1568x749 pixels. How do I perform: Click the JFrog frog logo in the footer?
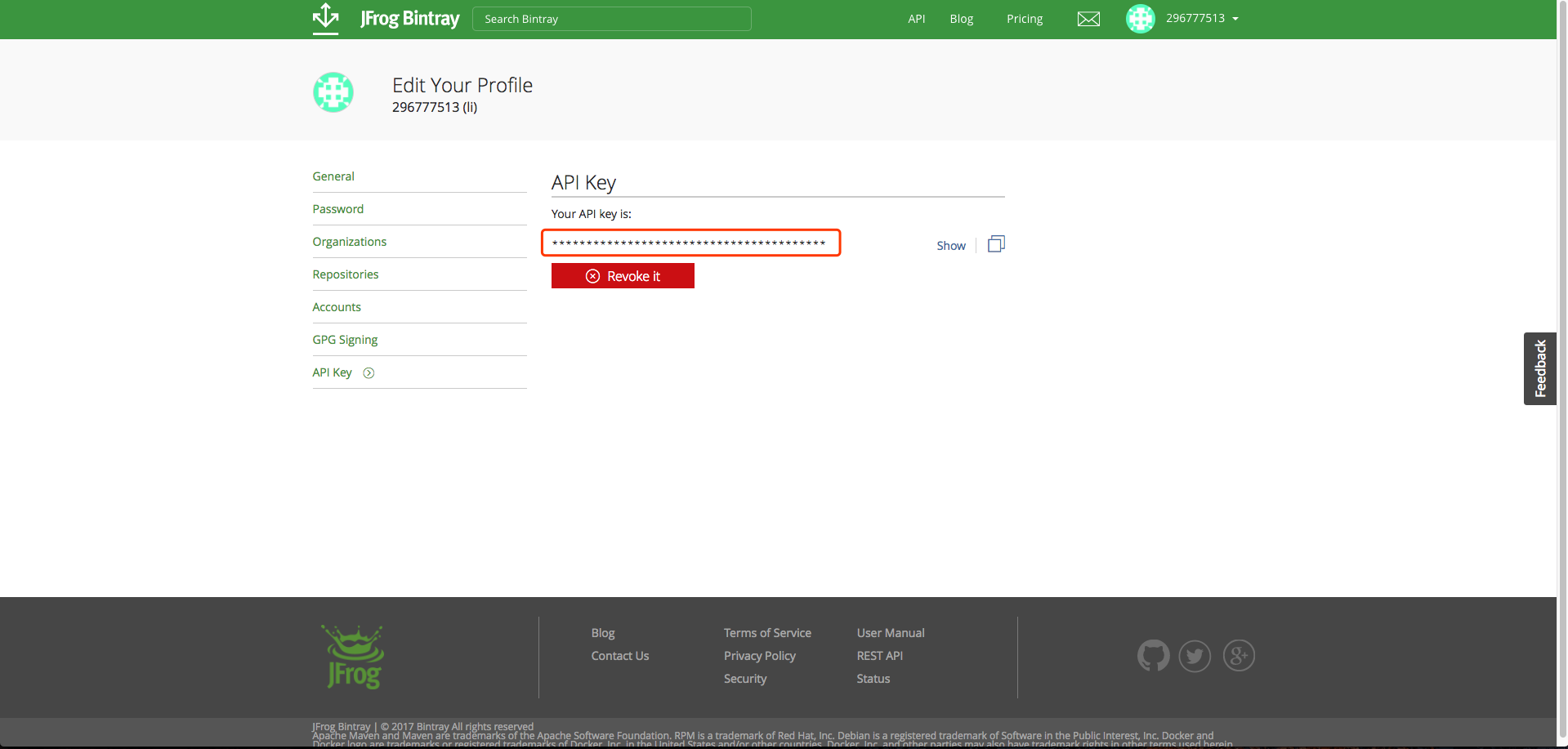point(353,657)
